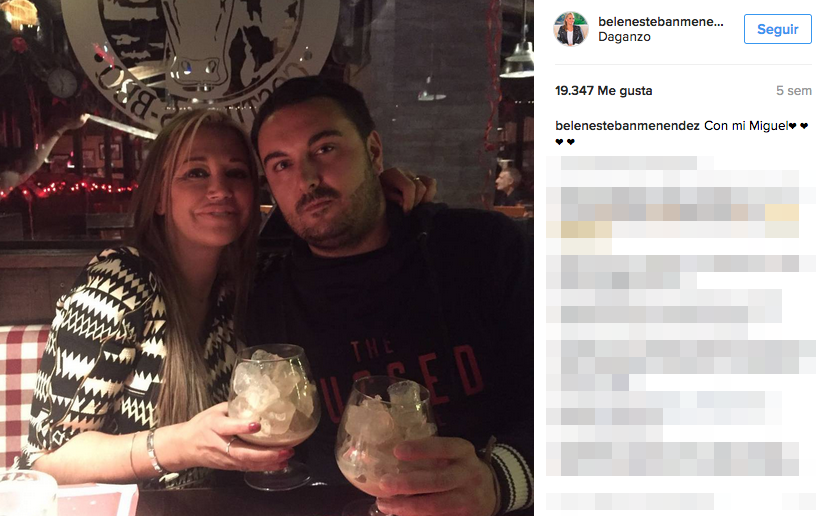Screen dimensions: 828x516
Task: Click the 5 sem timestamp
Action: (794, 91)
